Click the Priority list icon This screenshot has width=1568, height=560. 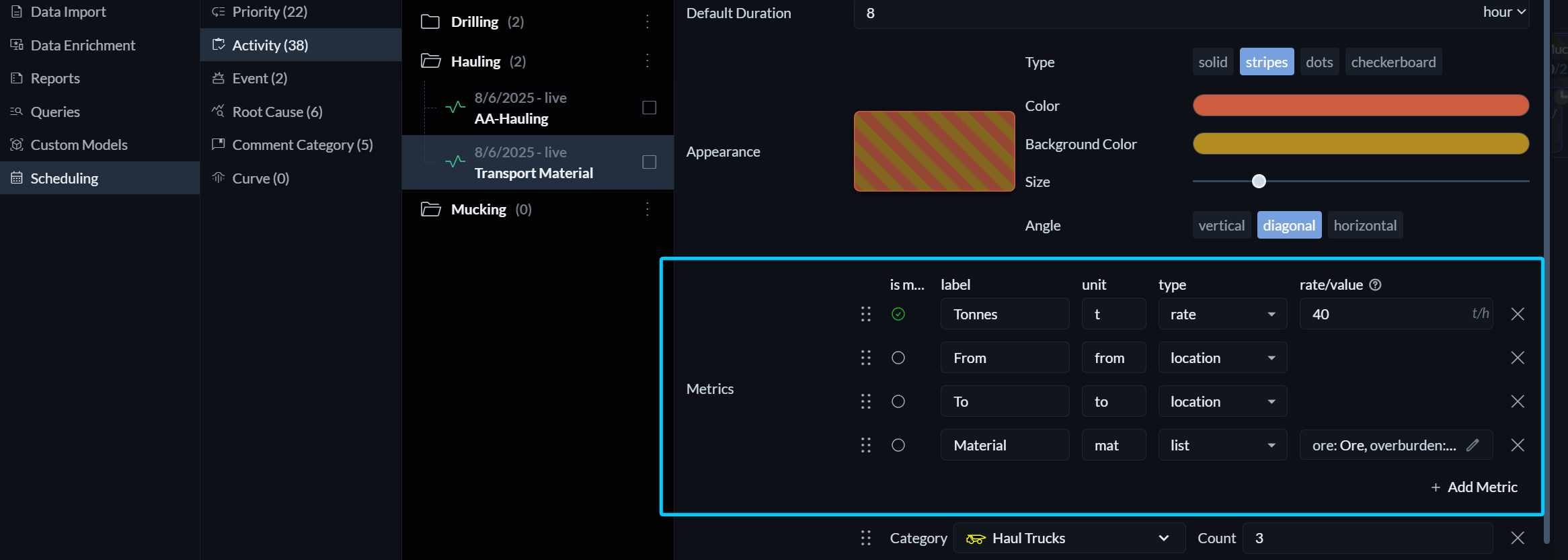218,11
